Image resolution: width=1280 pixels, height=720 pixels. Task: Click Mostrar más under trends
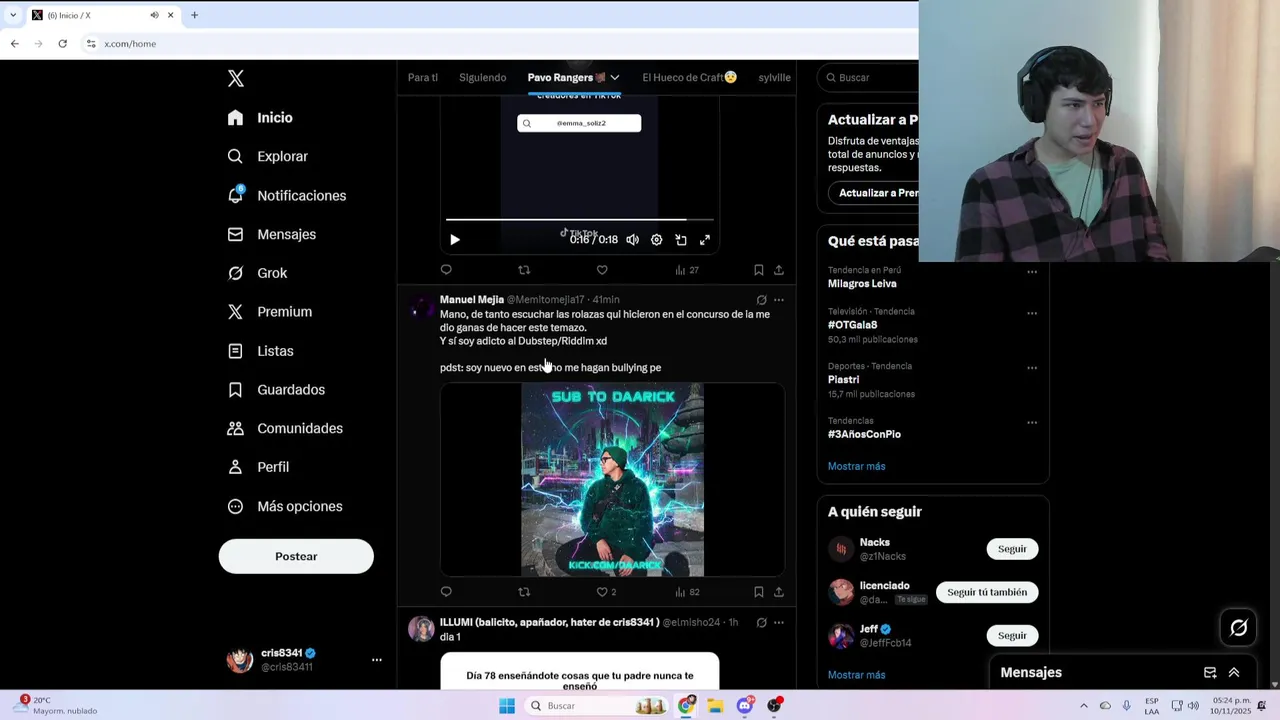click(x=856, y=466)
